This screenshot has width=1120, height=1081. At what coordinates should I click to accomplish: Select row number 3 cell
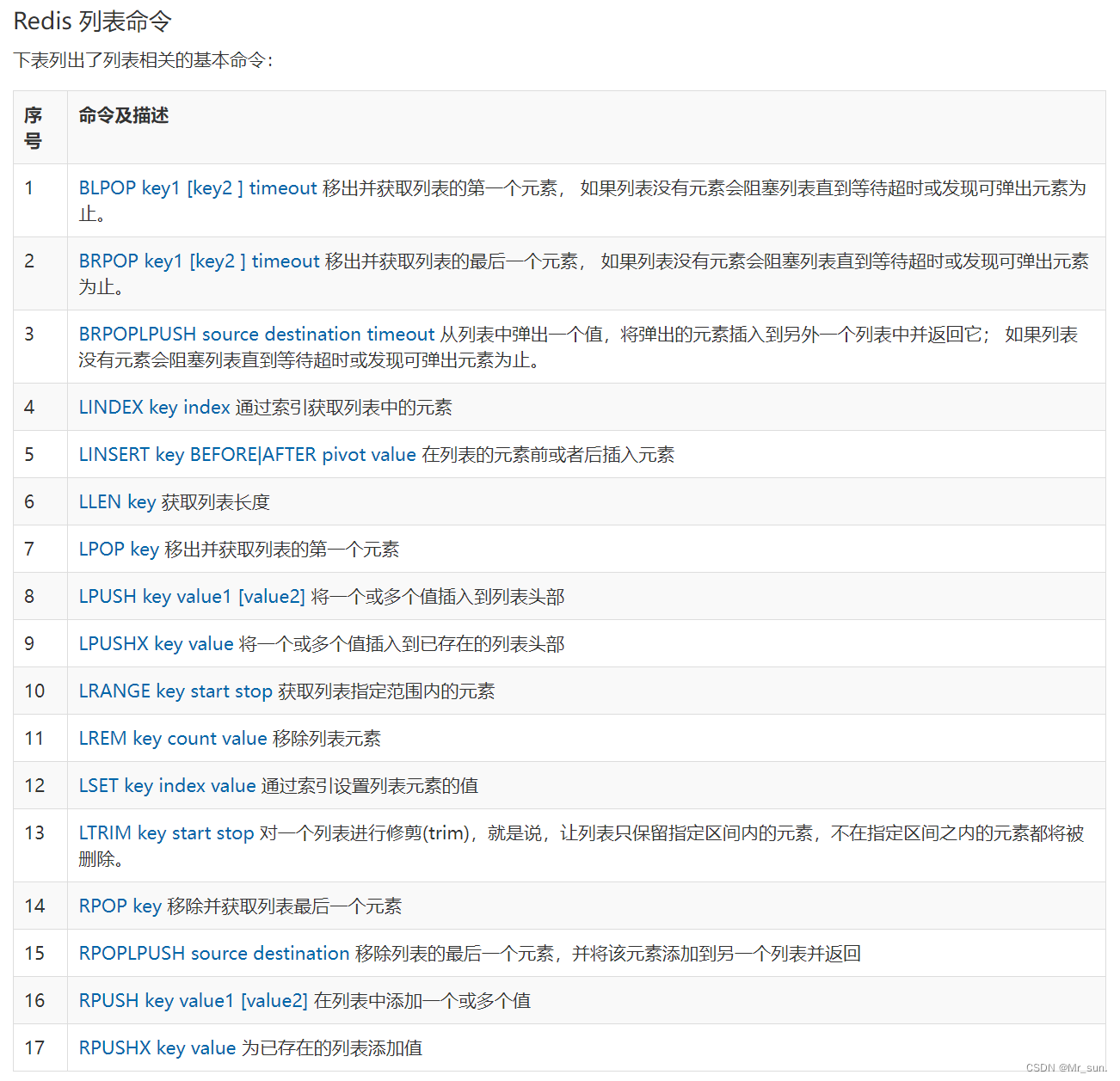[x=40, y=347]
